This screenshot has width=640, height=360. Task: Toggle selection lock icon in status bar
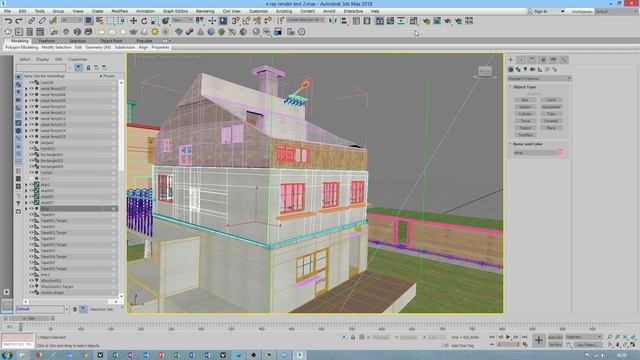[x=353, y=337]
